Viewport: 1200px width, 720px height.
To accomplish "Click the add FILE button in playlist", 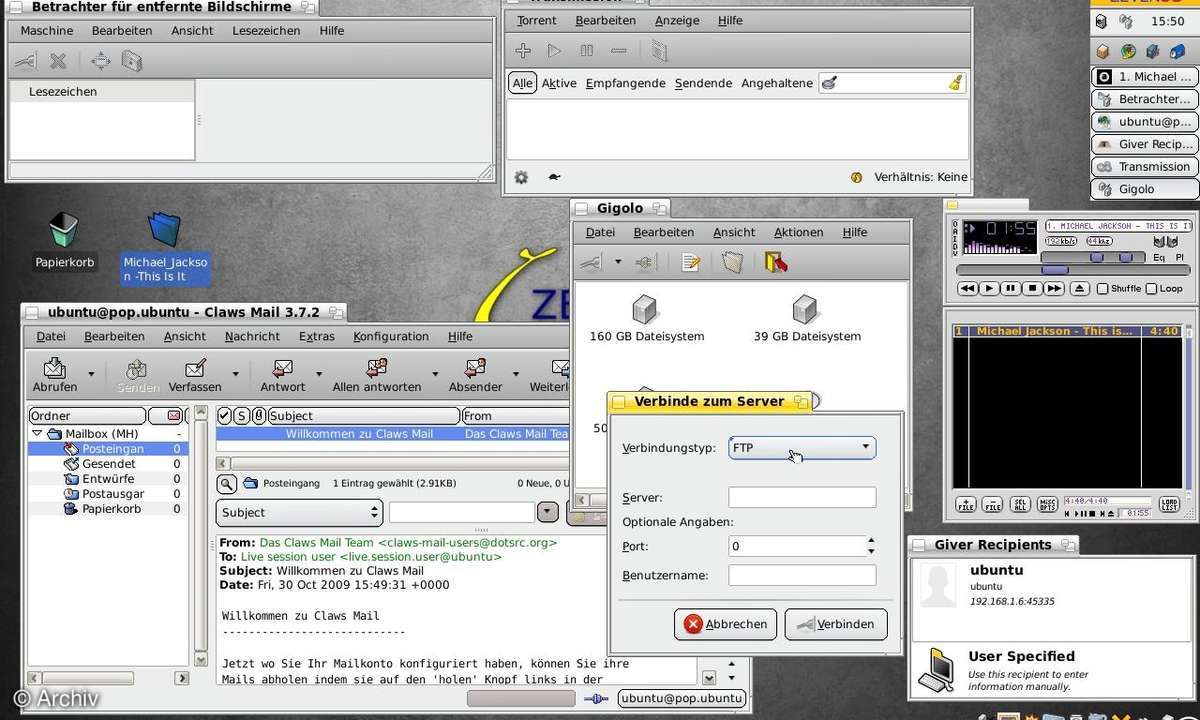I will (966, 505).
